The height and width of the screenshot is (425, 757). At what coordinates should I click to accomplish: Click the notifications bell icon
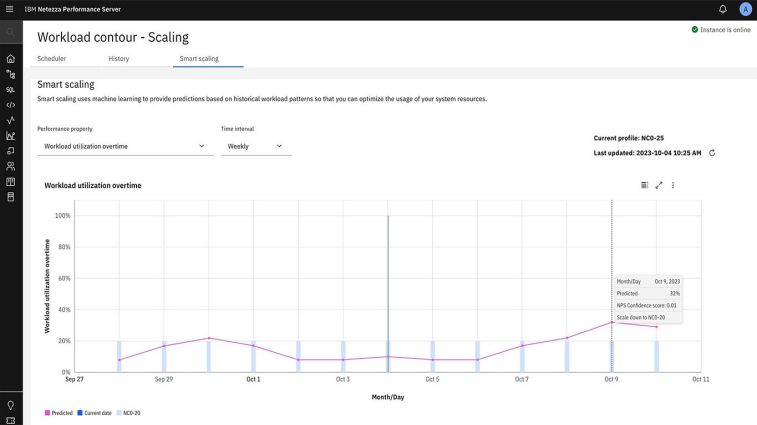click(x=722, y=9)
